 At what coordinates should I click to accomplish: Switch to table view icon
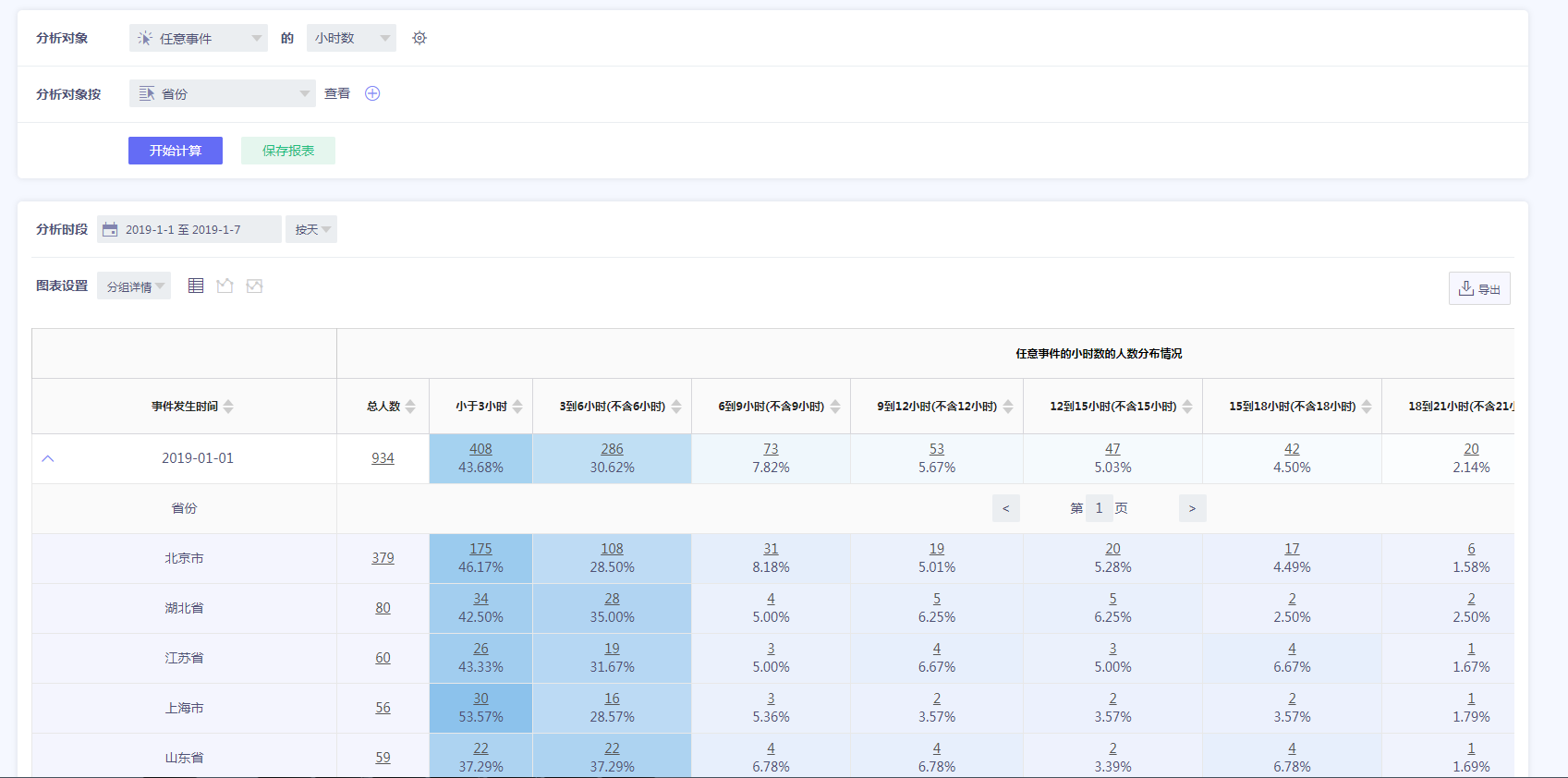tap(196, 286)
